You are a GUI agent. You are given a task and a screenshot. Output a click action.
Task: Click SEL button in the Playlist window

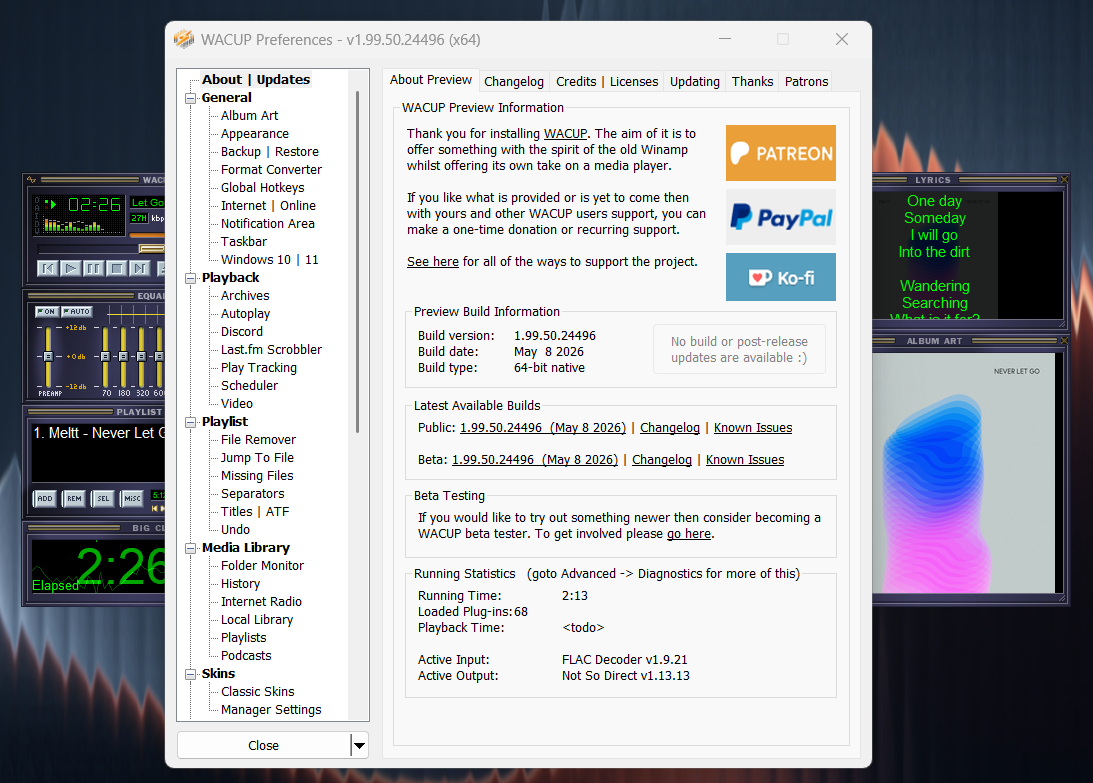103,499
